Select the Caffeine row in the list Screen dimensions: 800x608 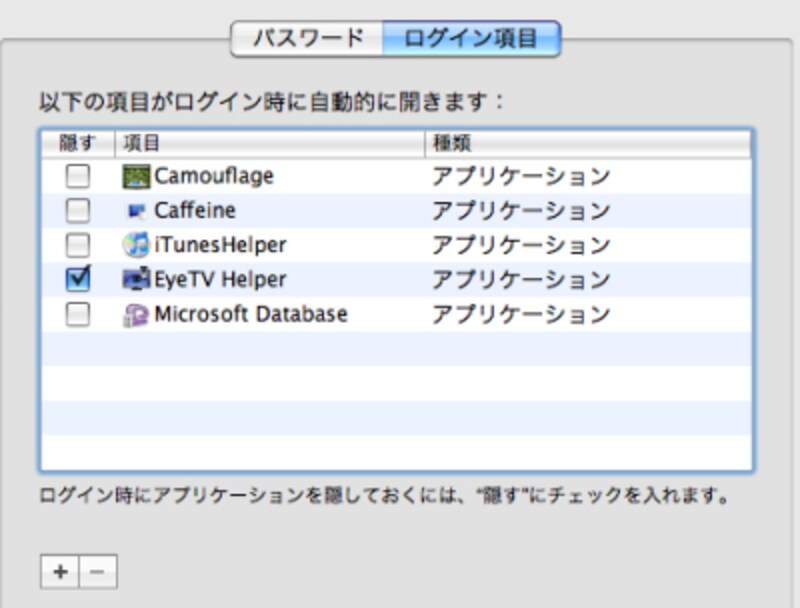click(300, 211)
